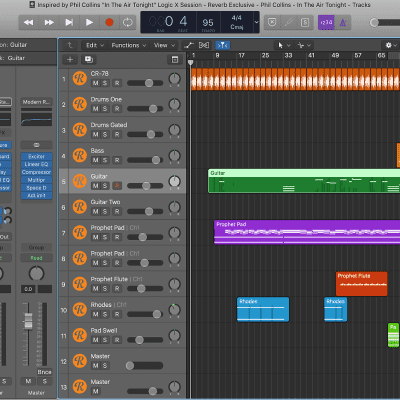400x400 pixels.
Task: Click the Read automation mode button
Action: coord(36,258)
